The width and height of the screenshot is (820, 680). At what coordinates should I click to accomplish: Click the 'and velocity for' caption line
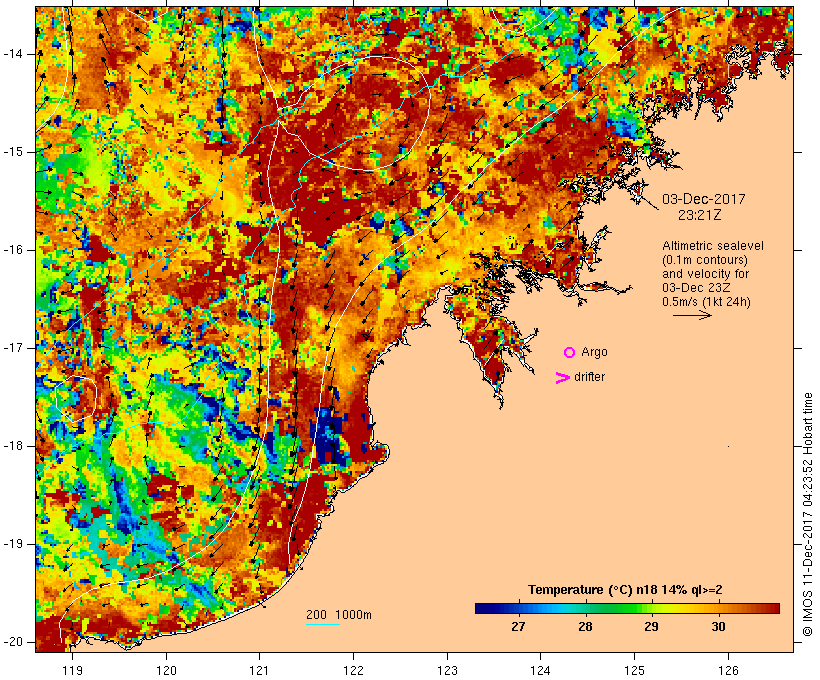(x=705, y=274)
